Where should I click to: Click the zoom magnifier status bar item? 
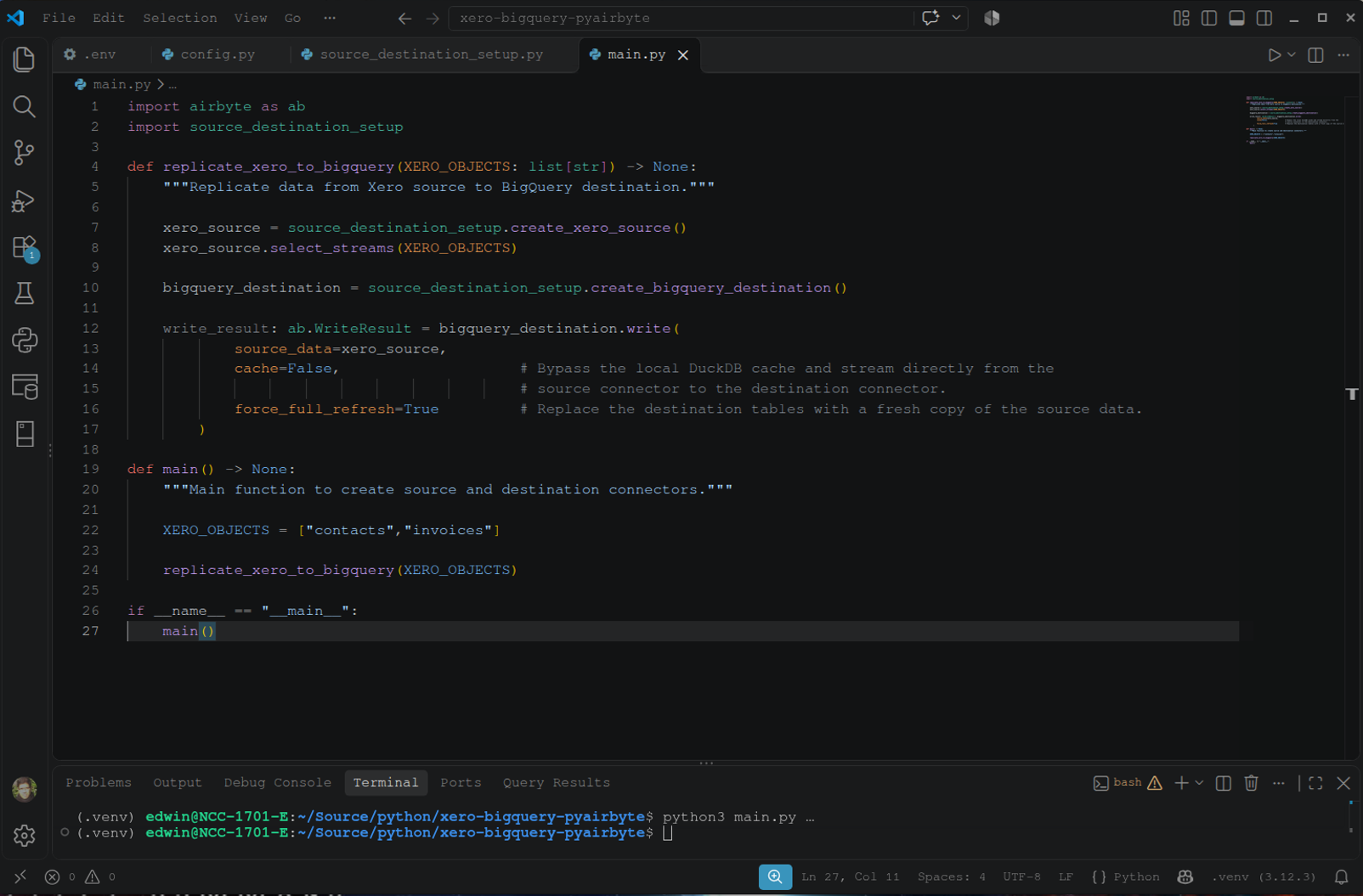click(x=775, y=876)
